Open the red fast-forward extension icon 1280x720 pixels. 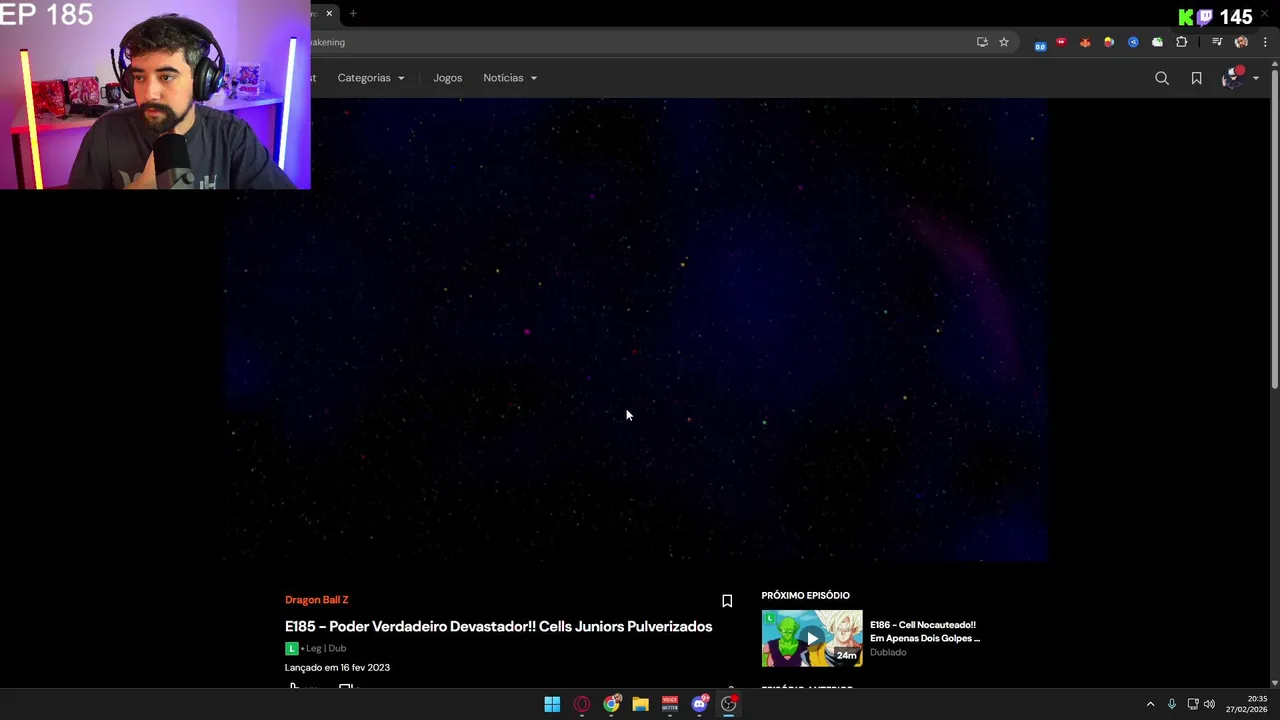pos(1061,42)
